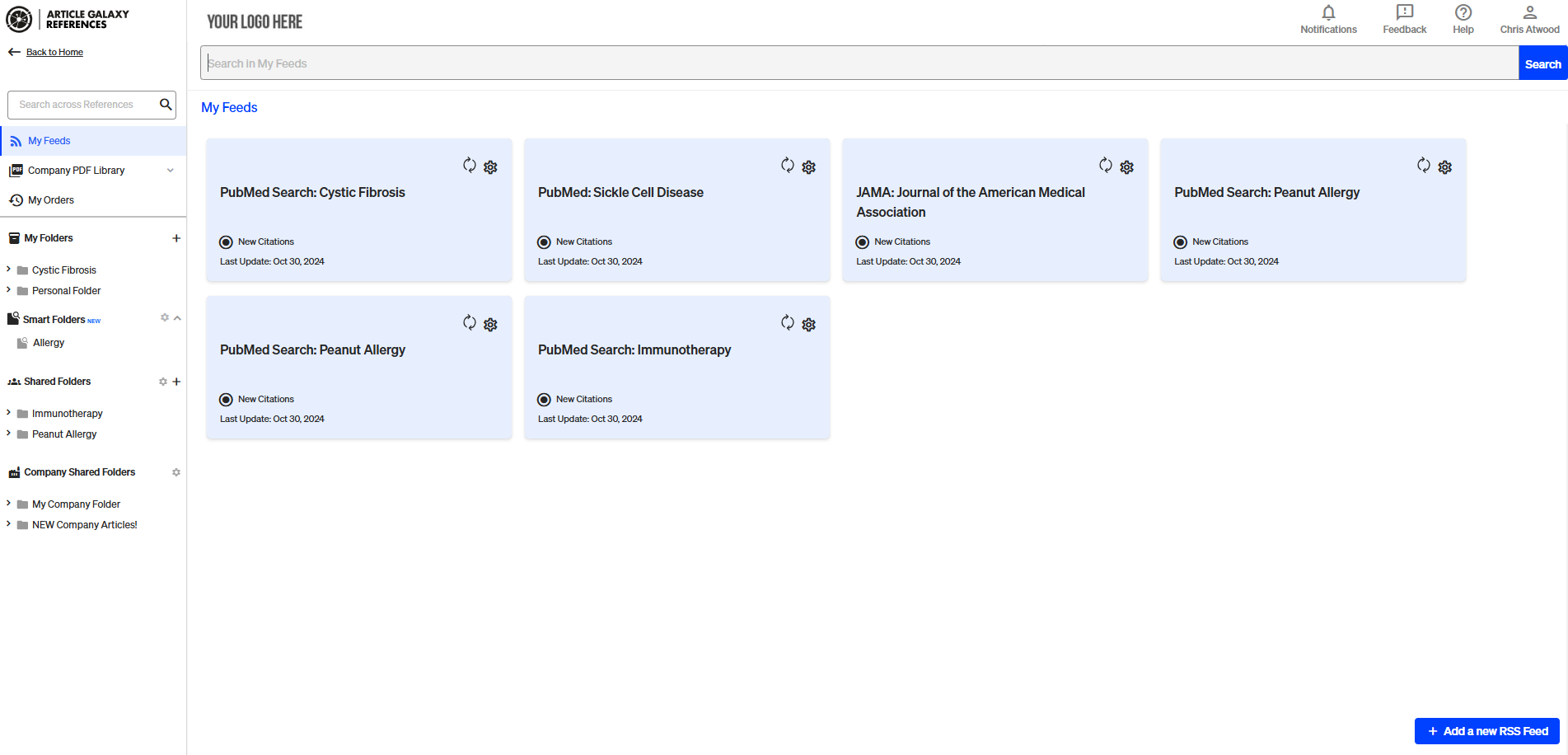The image size is (1568, 755).
Task: Focus the Search across References field
Action: (82, 105)
